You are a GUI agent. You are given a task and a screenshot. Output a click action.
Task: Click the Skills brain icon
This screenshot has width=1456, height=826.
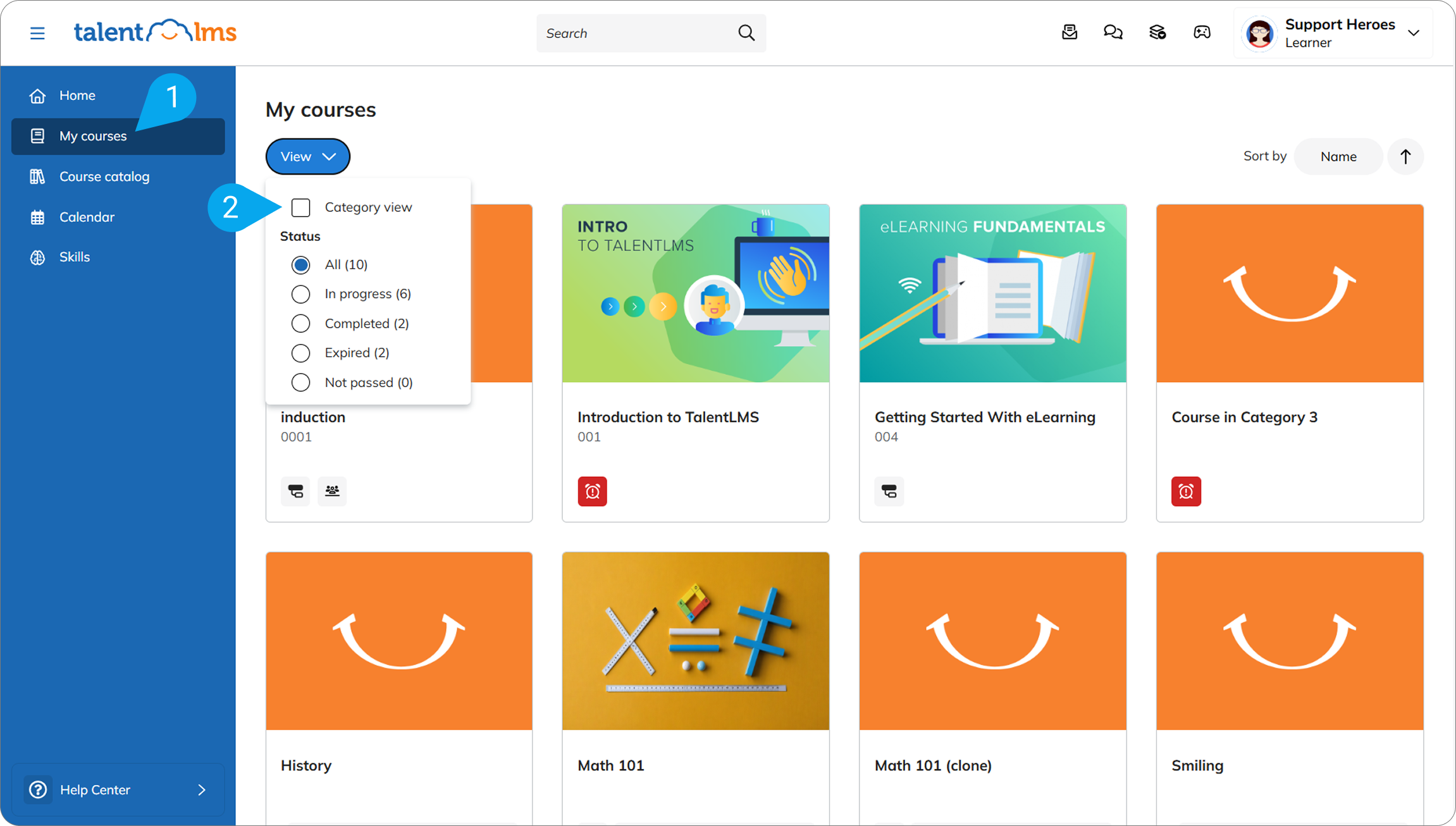pos(37,257)
